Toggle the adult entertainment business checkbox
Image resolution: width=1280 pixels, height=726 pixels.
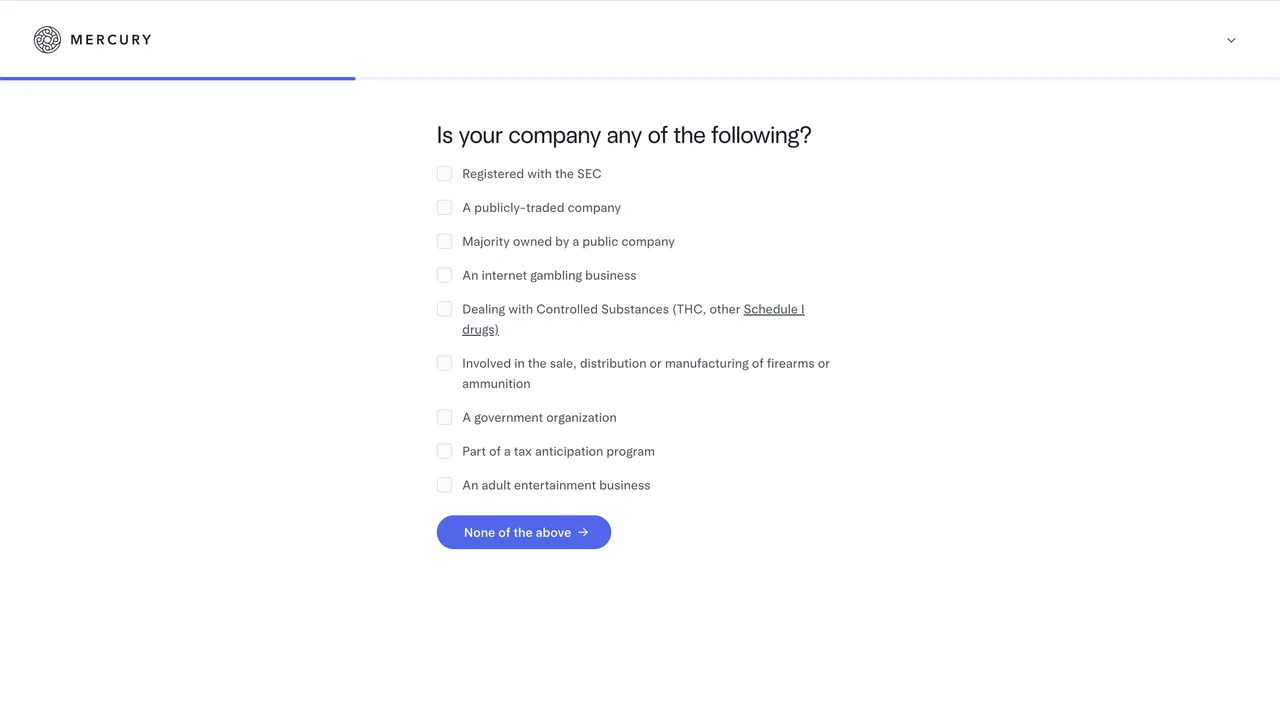(444, 486)
